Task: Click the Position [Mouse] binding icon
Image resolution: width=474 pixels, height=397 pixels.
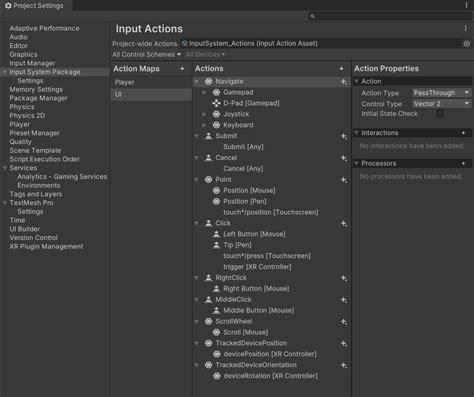Action: tap(216, 191)
